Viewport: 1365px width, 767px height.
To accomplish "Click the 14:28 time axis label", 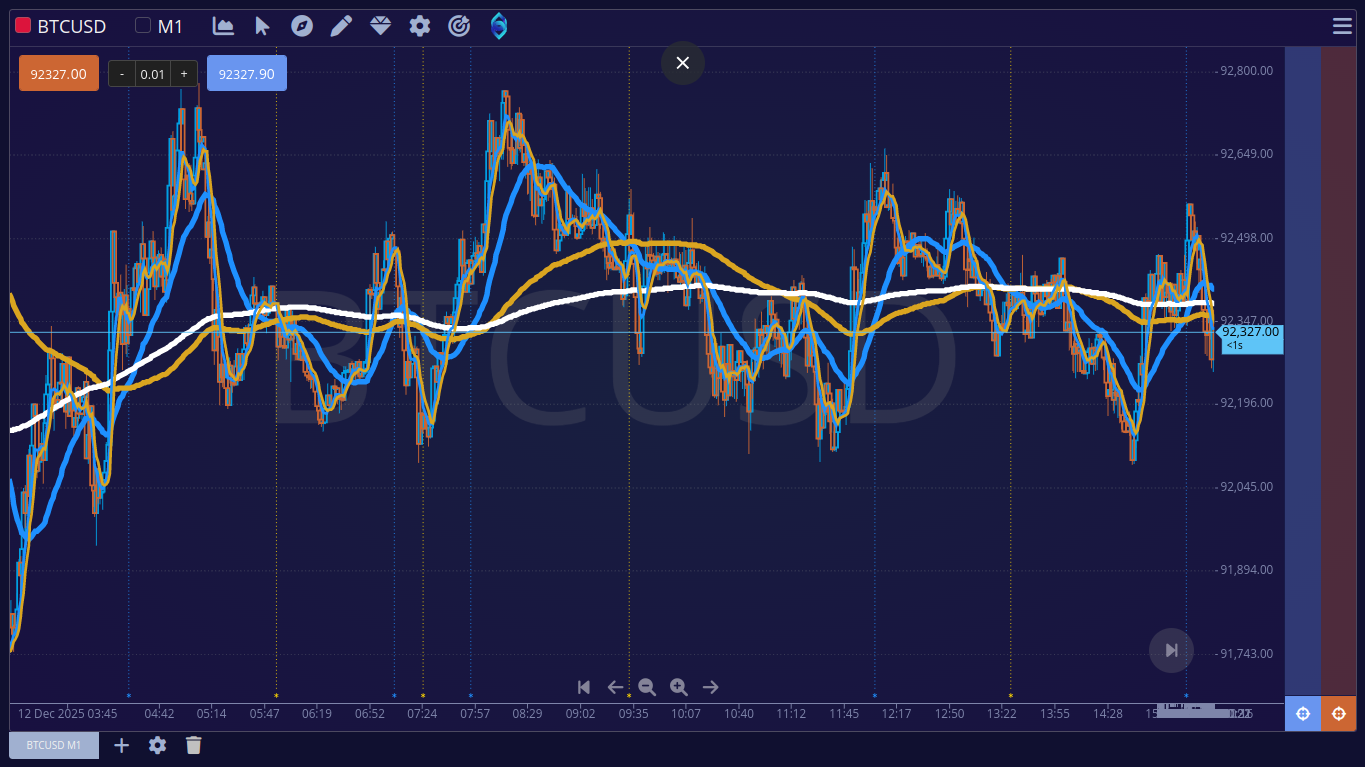I will click(1108, 714).
